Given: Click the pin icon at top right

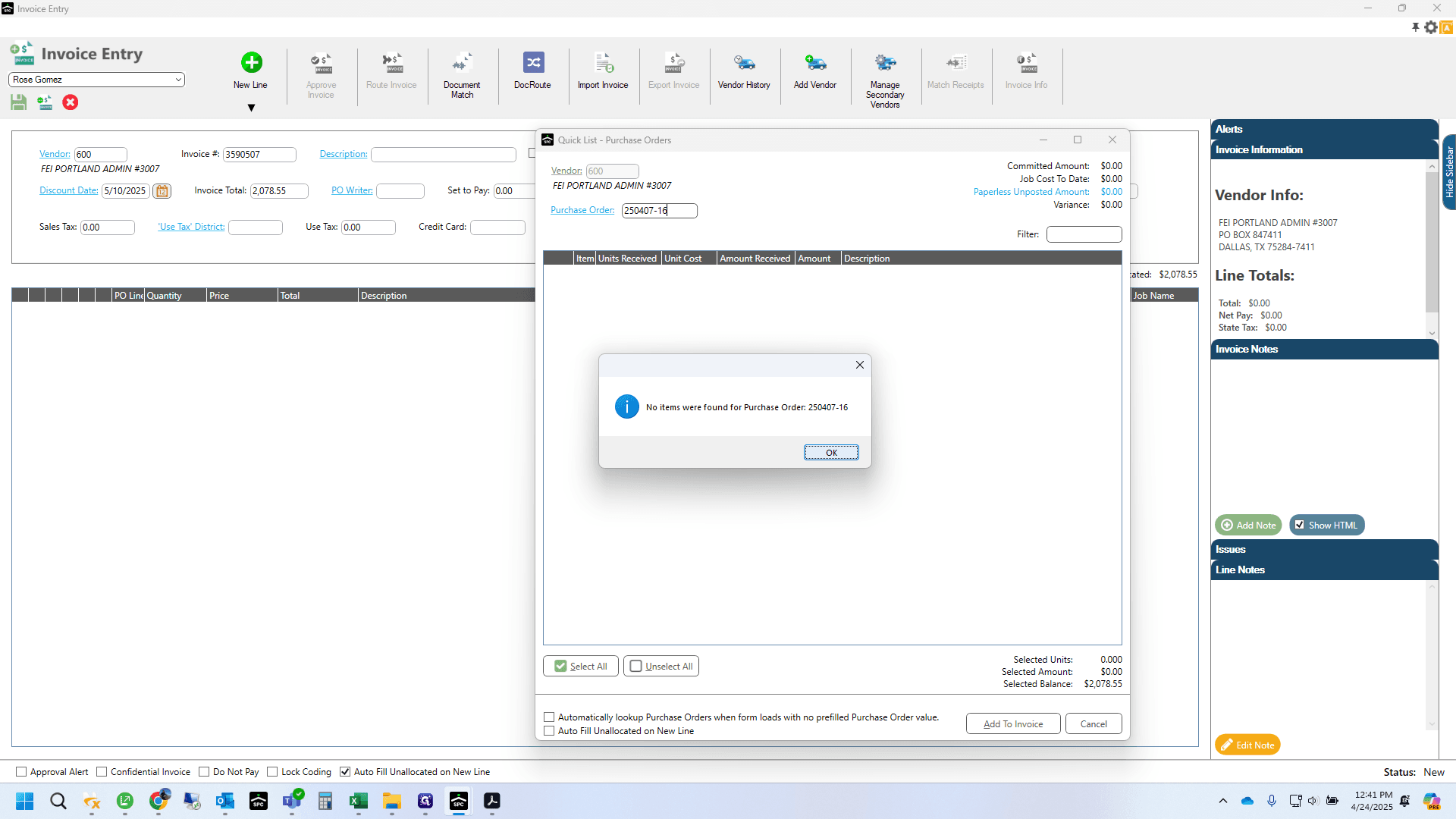Looking at the screenshot, I should [x=1415, y=27].
